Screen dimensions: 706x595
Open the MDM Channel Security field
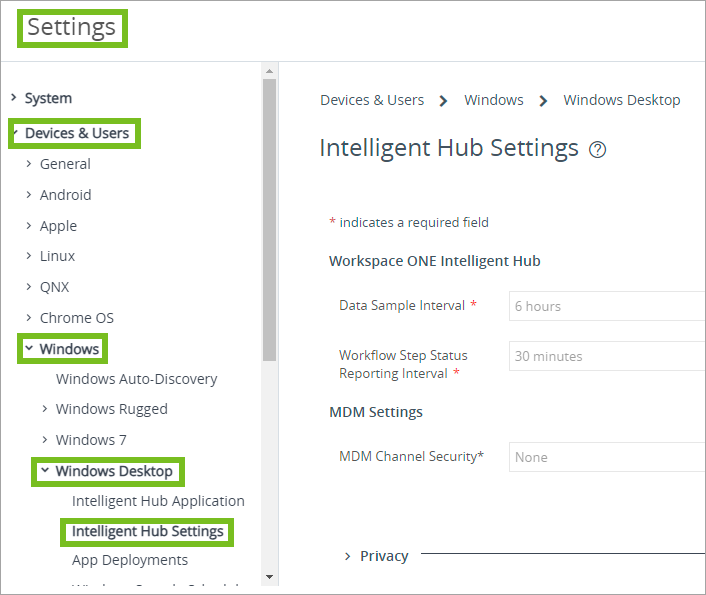(x=607, y=457)
